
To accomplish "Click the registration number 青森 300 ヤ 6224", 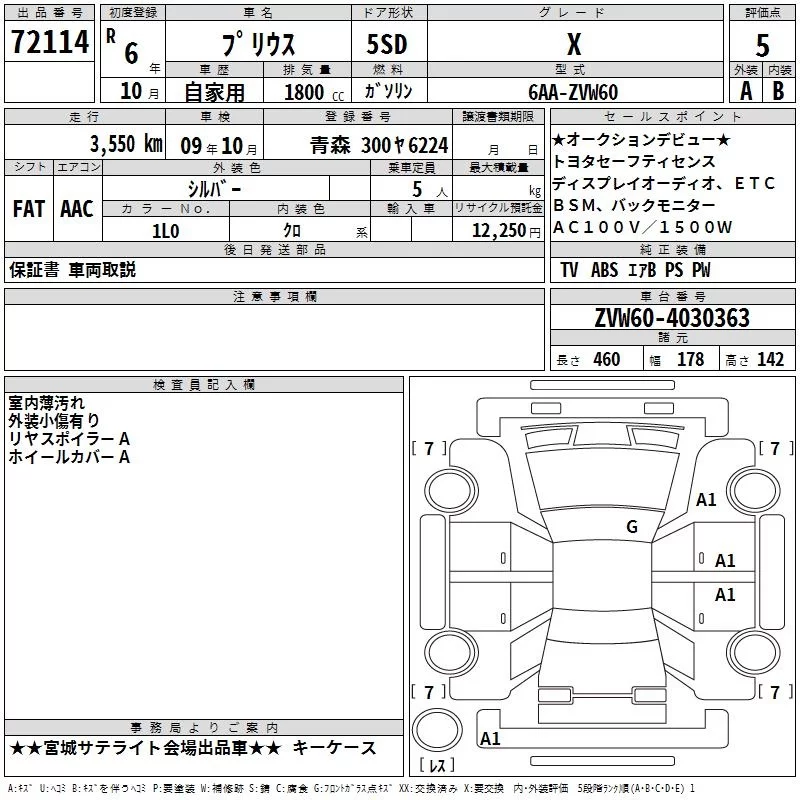I will pos(379,144).
